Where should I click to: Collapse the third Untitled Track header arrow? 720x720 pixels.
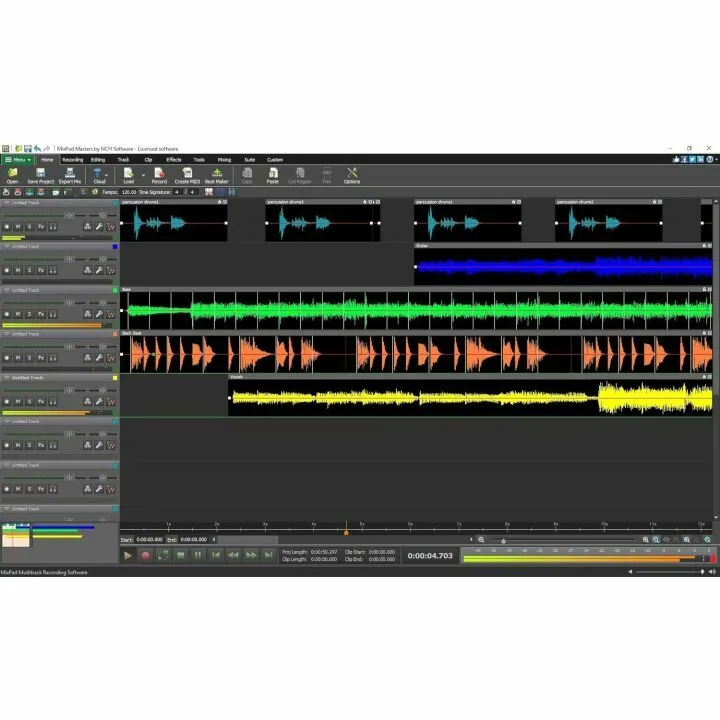tap(7, 290)
